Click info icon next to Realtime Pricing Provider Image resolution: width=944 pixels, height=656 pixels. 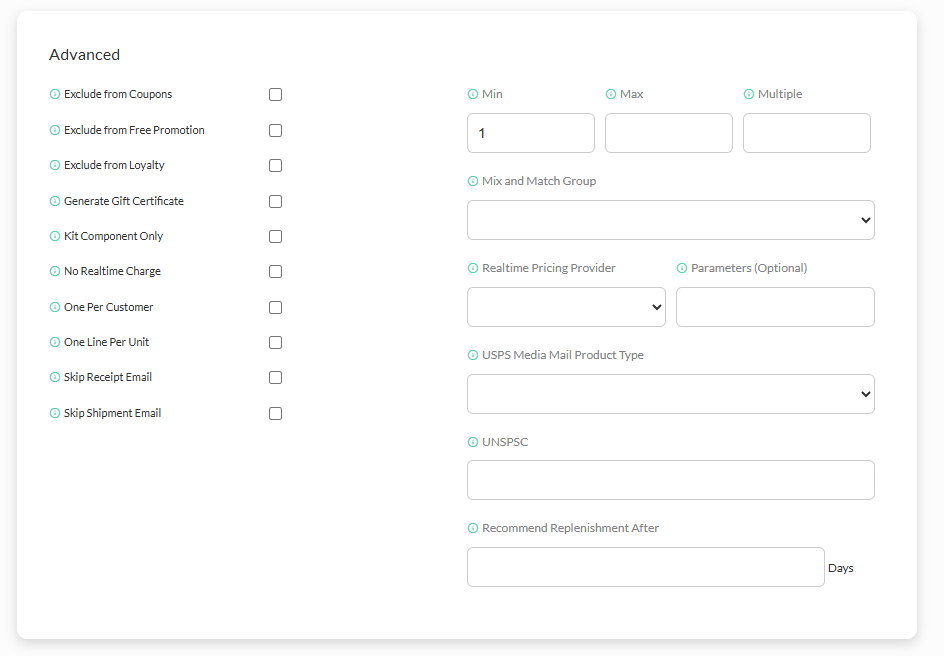click(473, 268)
